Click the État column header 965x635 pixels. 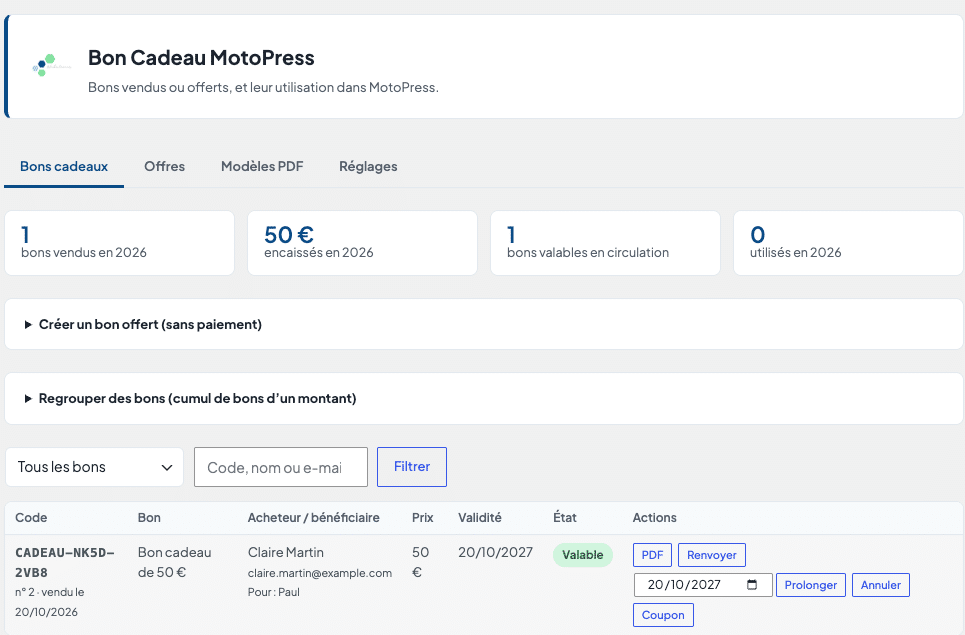565,517
